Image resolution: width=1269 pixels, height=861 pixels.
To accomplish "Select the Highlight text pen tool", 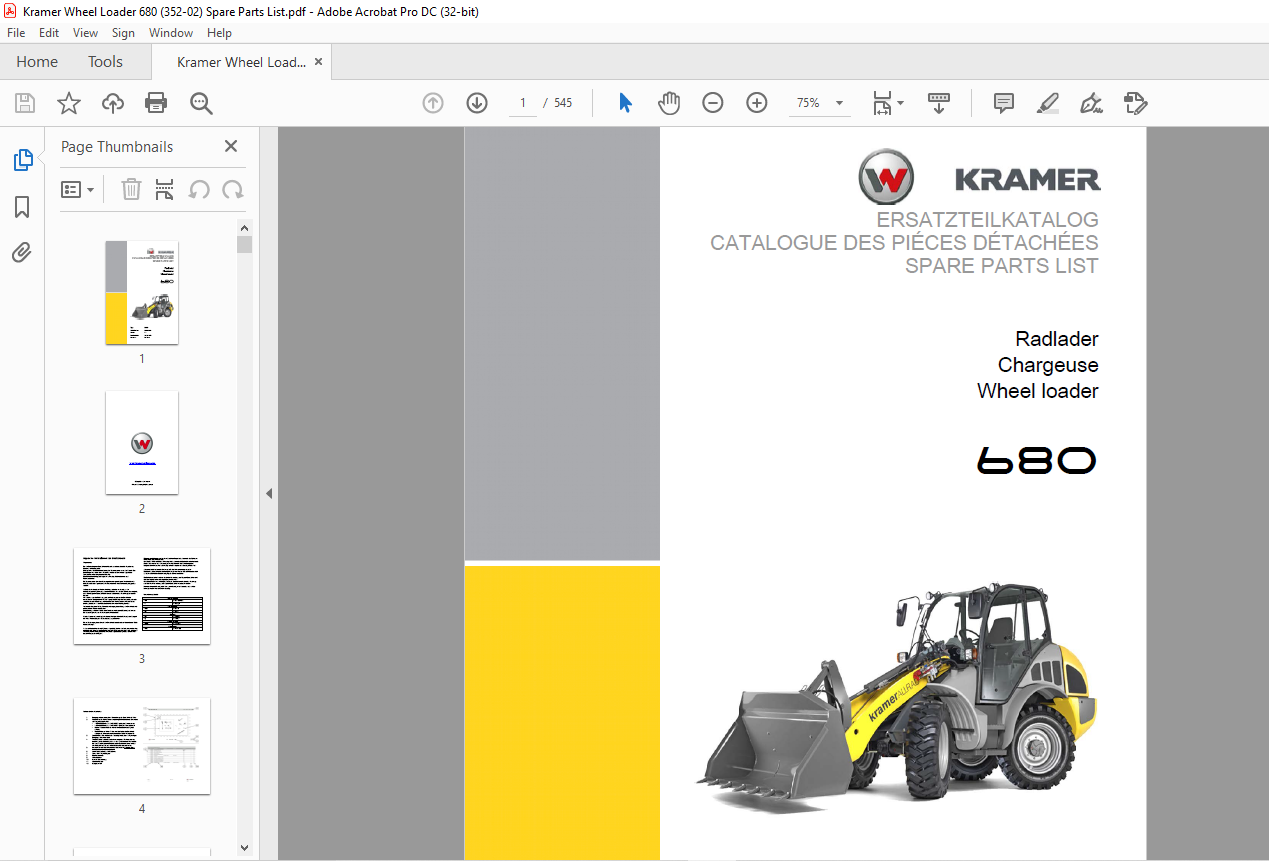I will pyautogui.click(x=1048, y=103).
